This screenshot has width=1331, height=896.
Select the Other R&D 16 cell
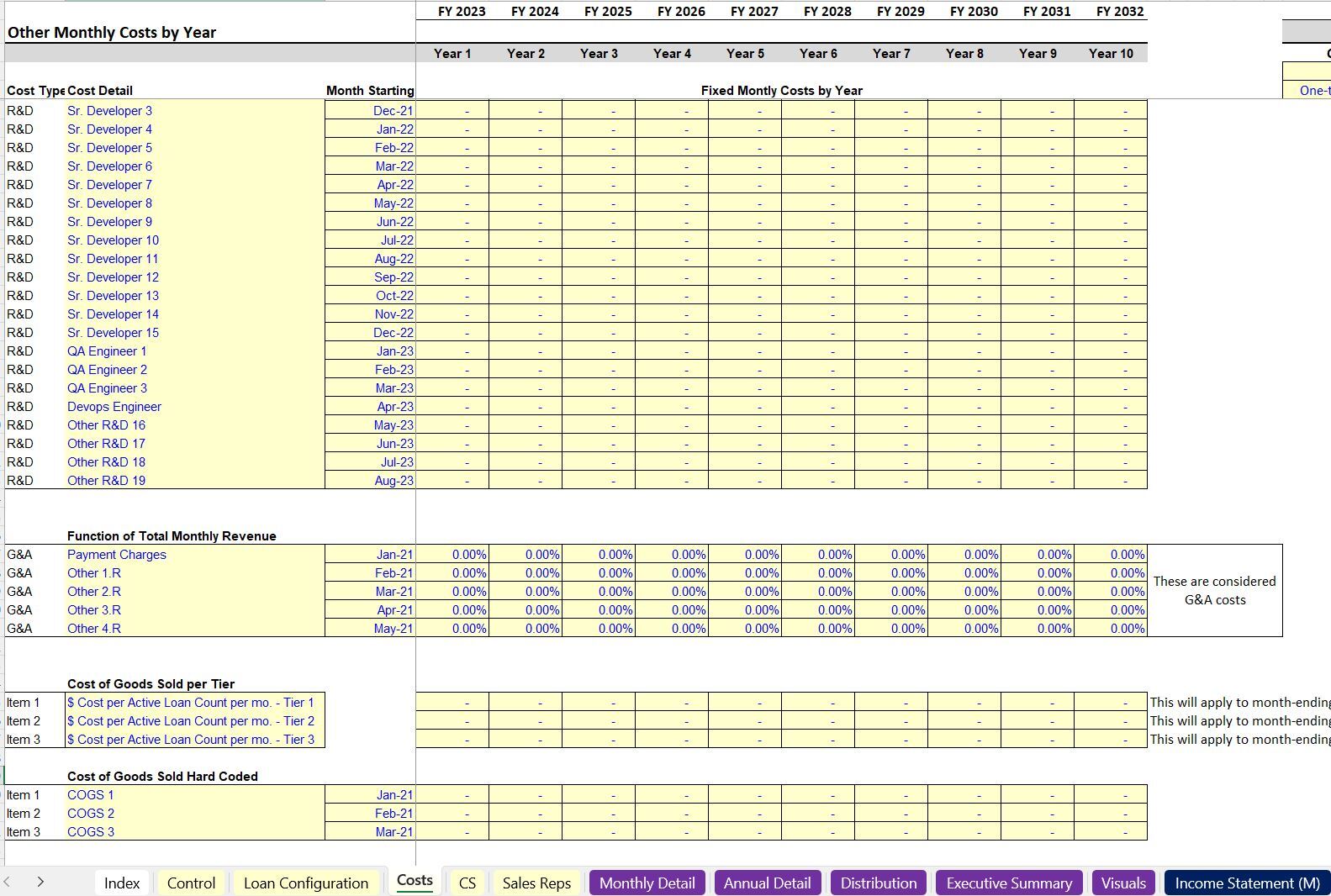(195, 424)
